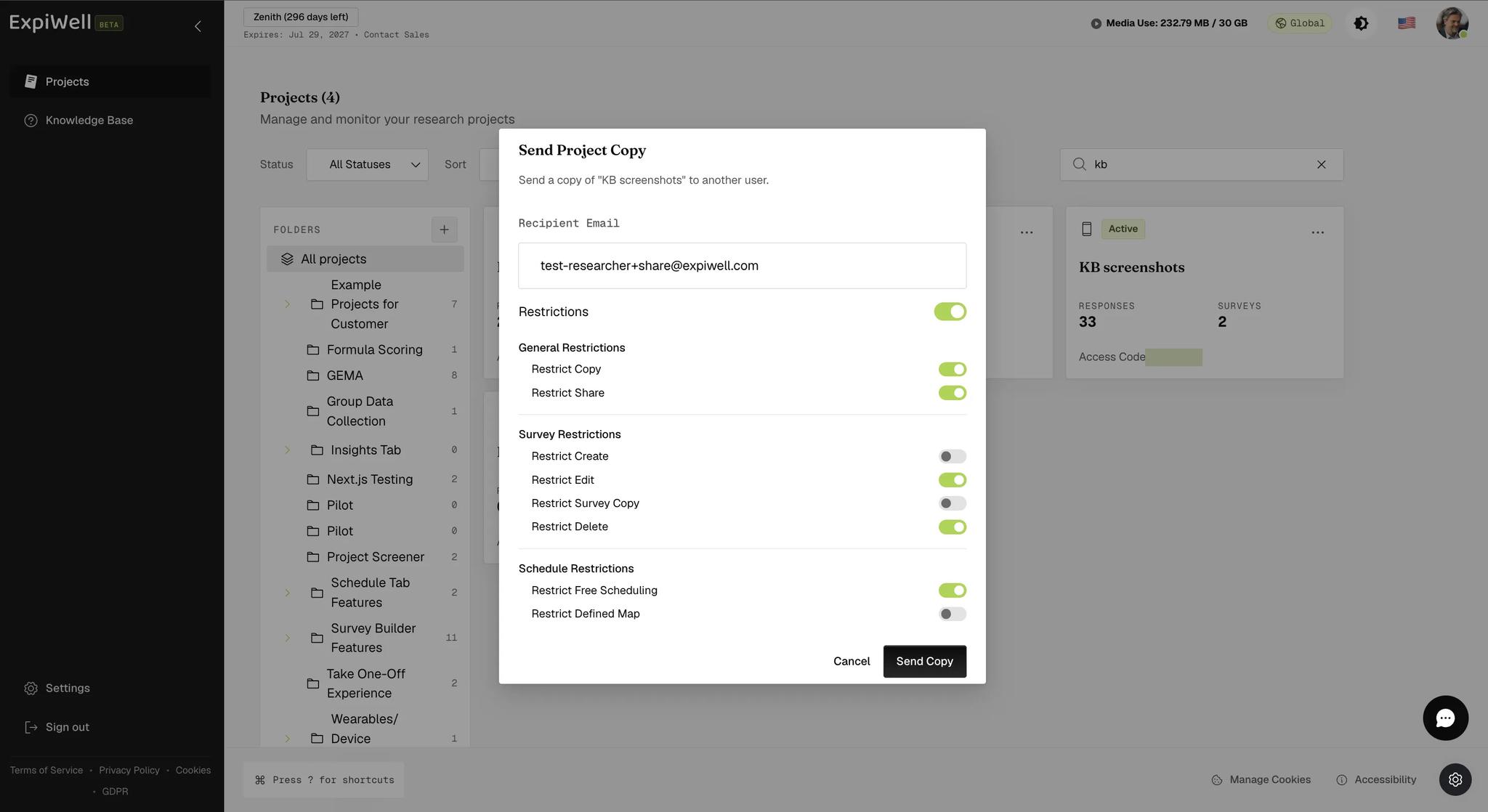This screenshot has width=1488, height=812.
Task: Disable Restrict Free Scheduling toggle
Action: click(x=953, y=590)
